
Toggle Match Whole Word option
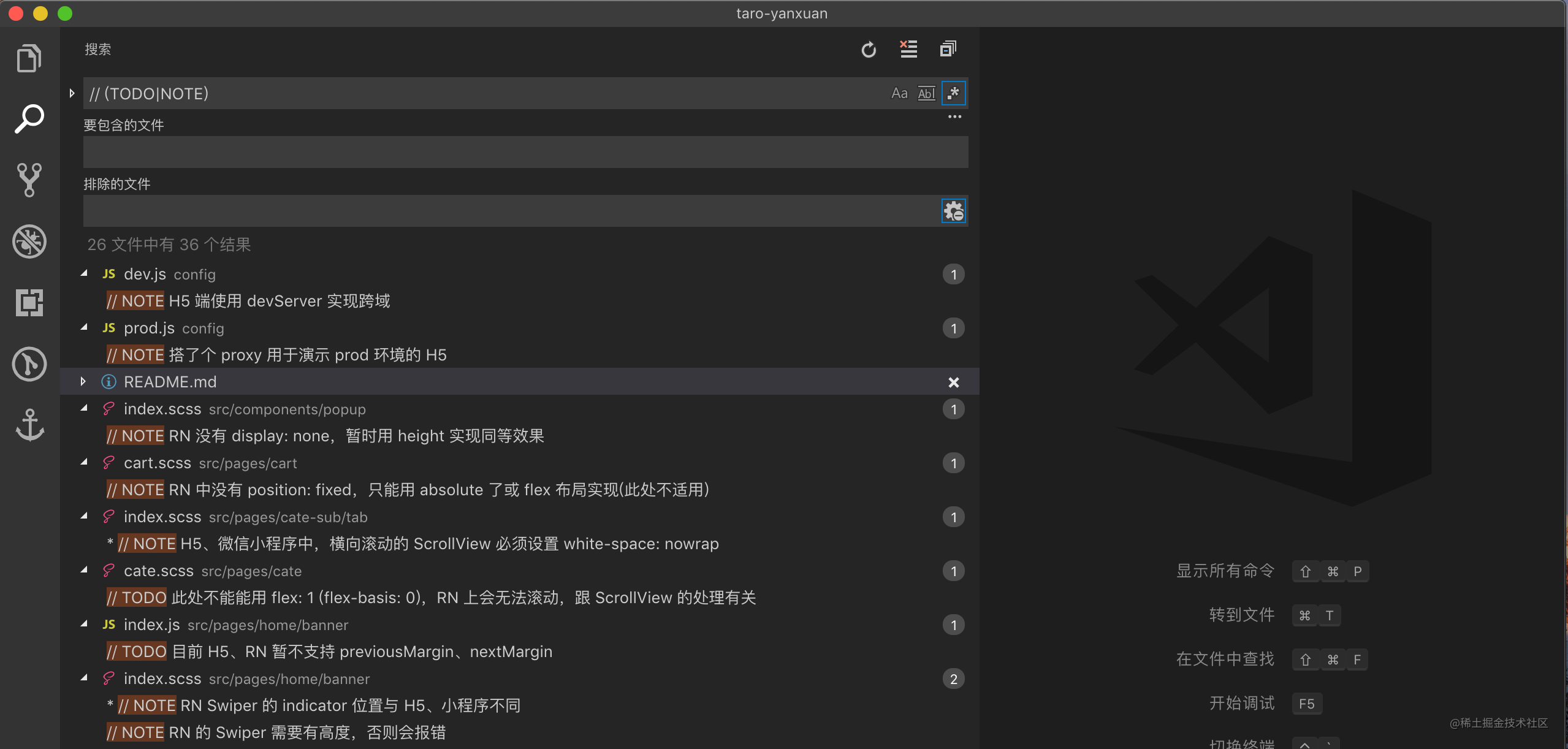pyautogui.click(x=926, y=93)
